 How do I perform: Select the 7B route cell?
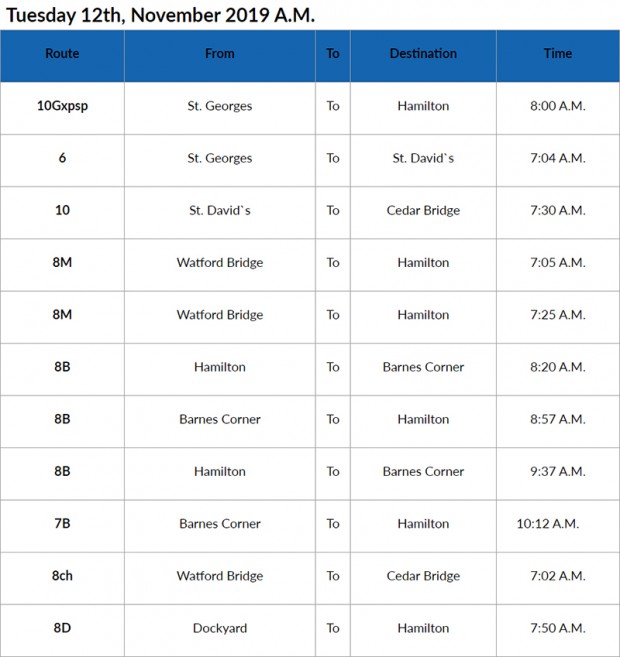coord(62,524)
